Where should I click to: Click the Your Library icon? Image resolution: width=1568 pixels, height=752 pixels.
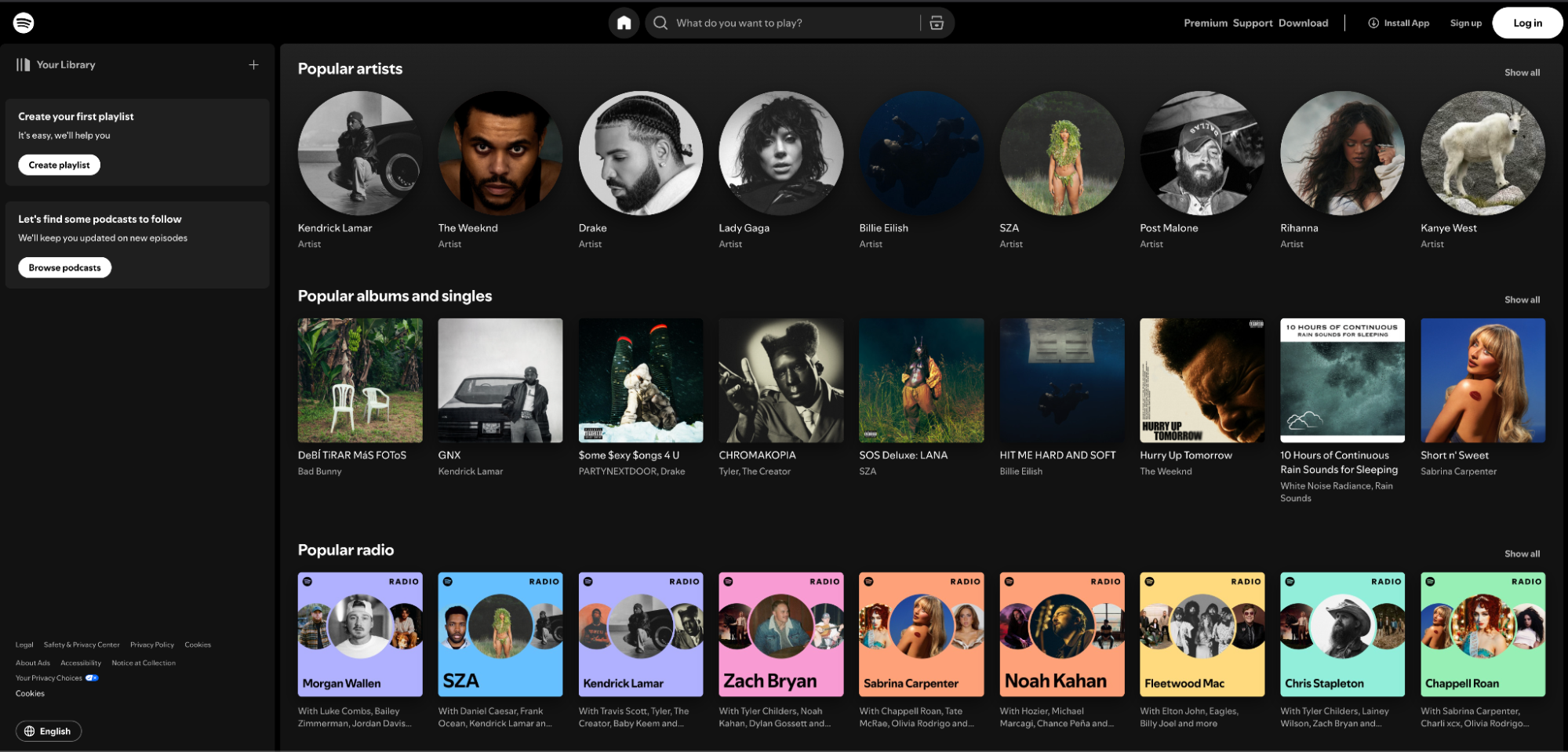(x=24, y=64)
